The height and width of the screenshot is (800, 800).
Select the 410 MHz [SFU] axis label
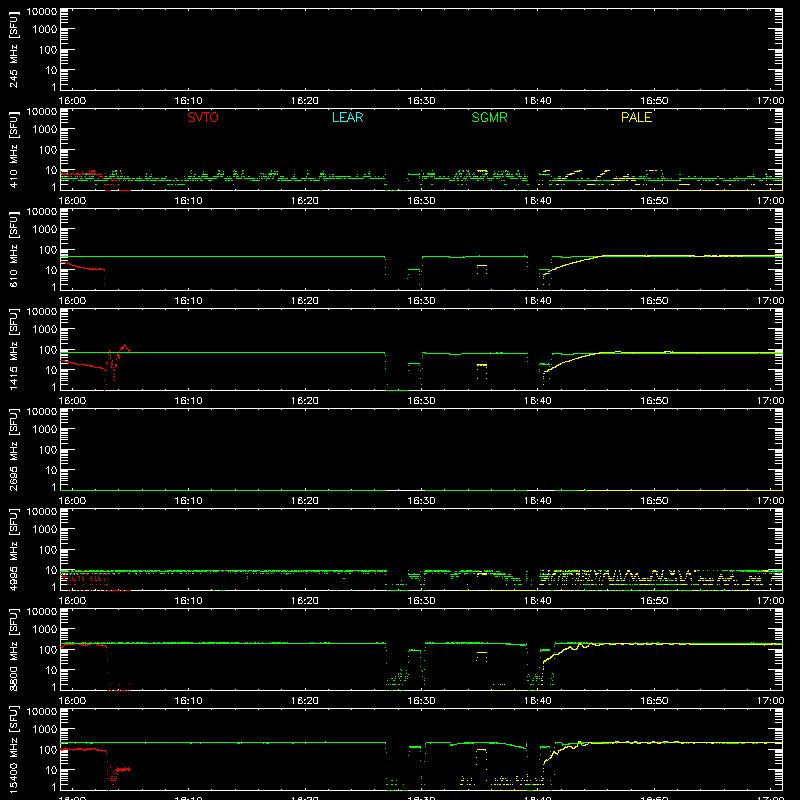(13, 150)
